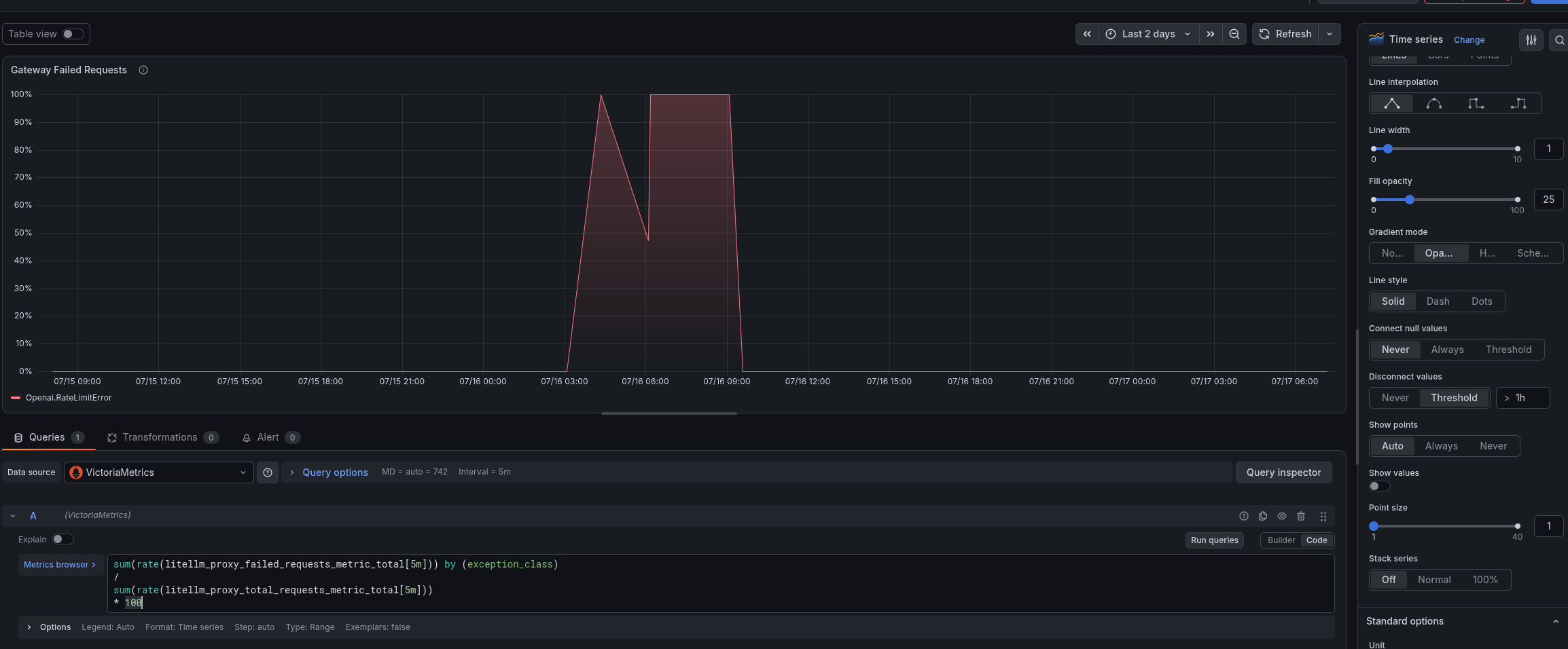Shift time range backward with double-left arrows
The width and height of the screenshot is (1568, 649).
click(x=1087, y=34)
